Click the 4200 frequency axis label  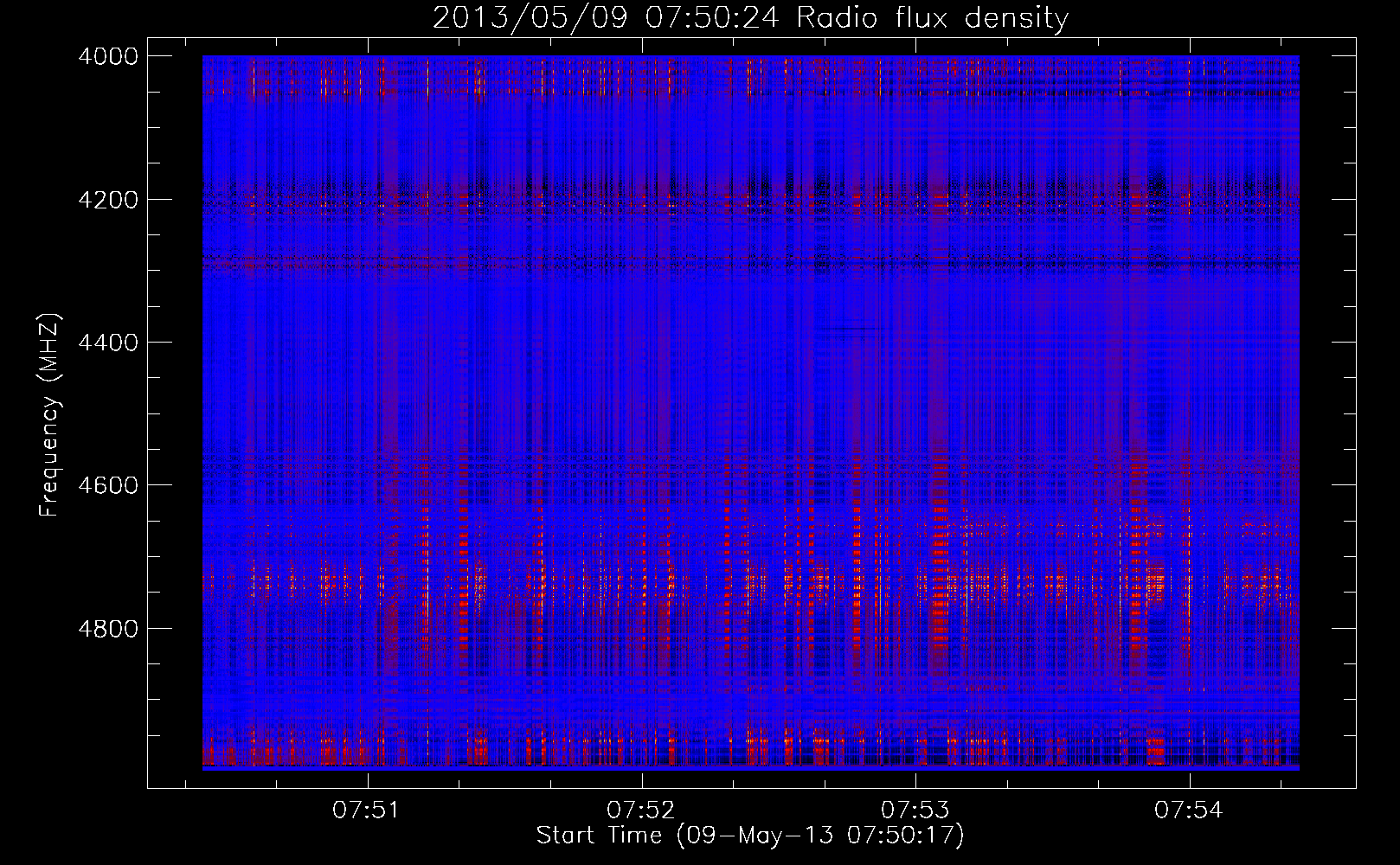click(x=108, y=200)
